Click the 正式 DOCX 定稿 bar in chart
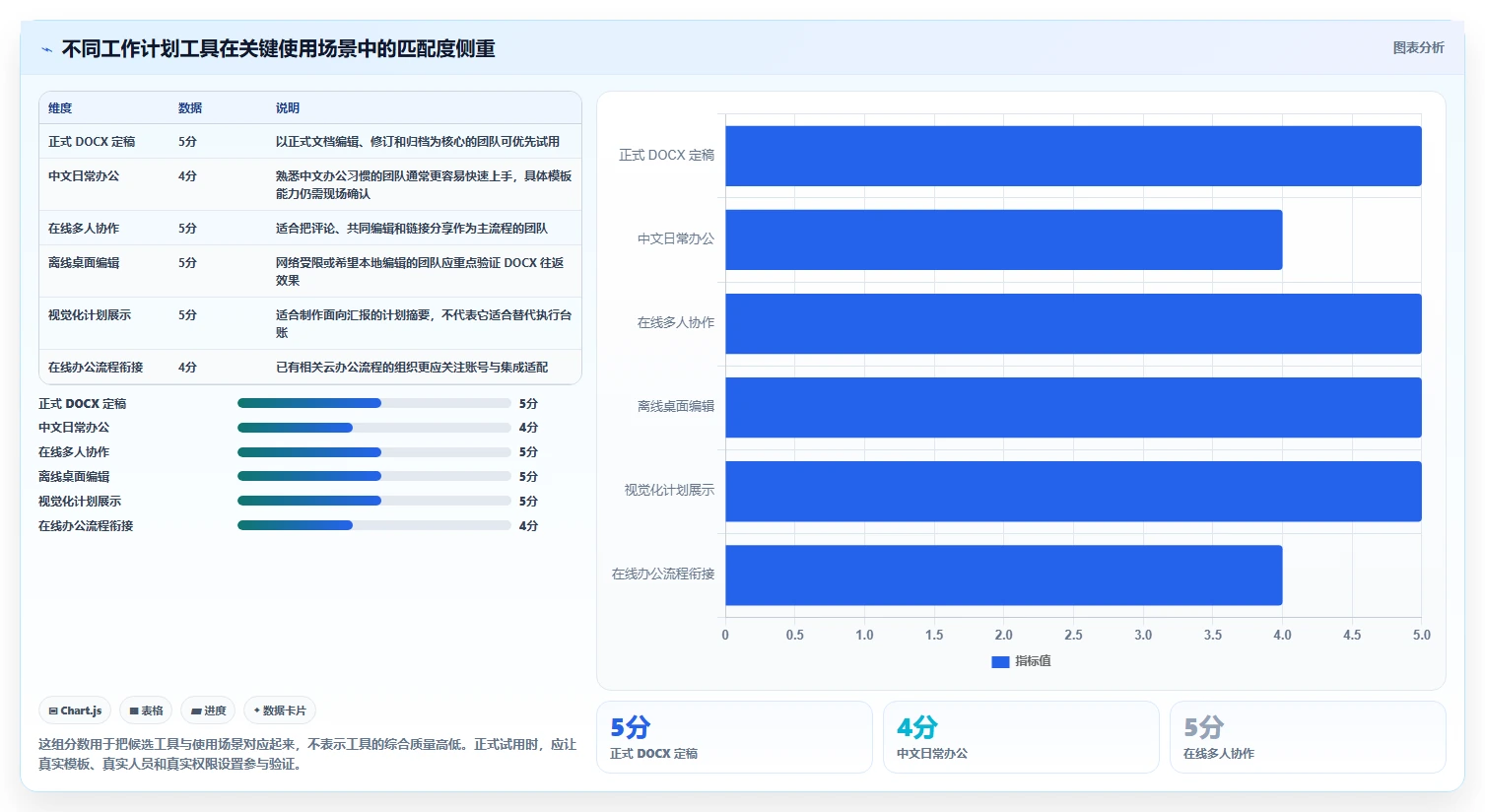Viewport: 1485px width, 812px height. [x=1073, y=156]
